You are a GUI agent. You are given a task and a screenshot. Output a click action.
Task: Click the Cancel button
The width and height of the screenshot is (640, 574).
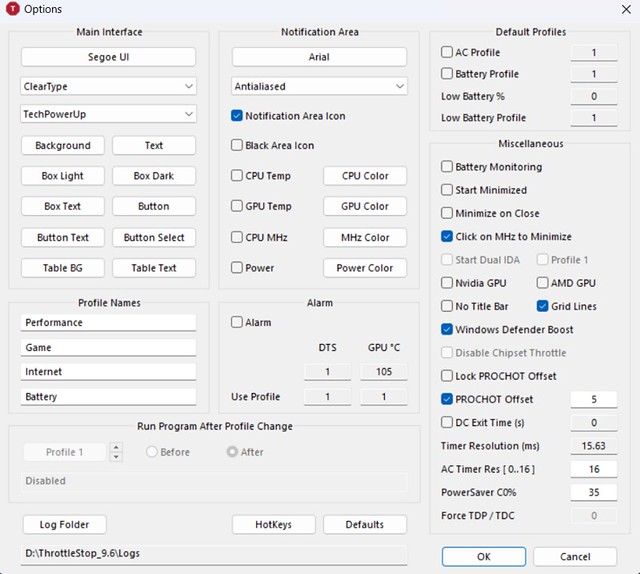(575, 557)
